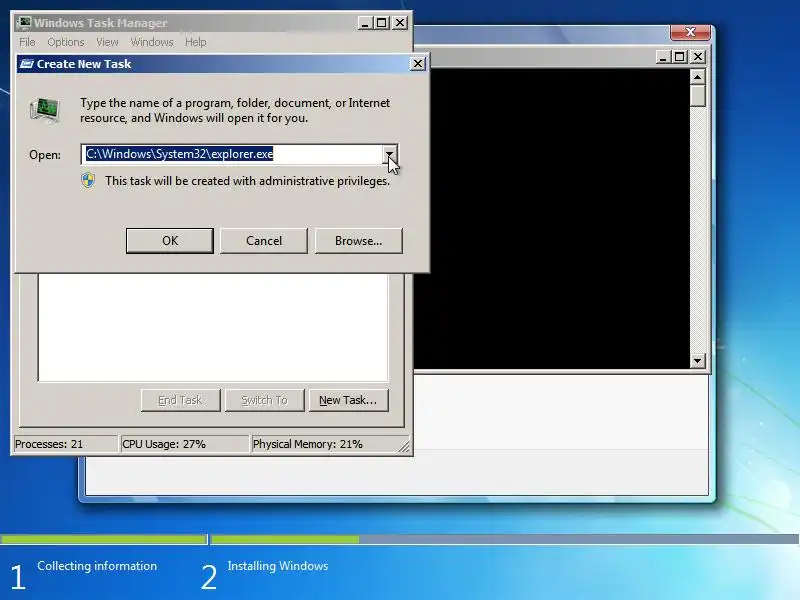800x600 pixels.
Task: Cancel the Create New Task dialog
Action: tap(264, 240)
